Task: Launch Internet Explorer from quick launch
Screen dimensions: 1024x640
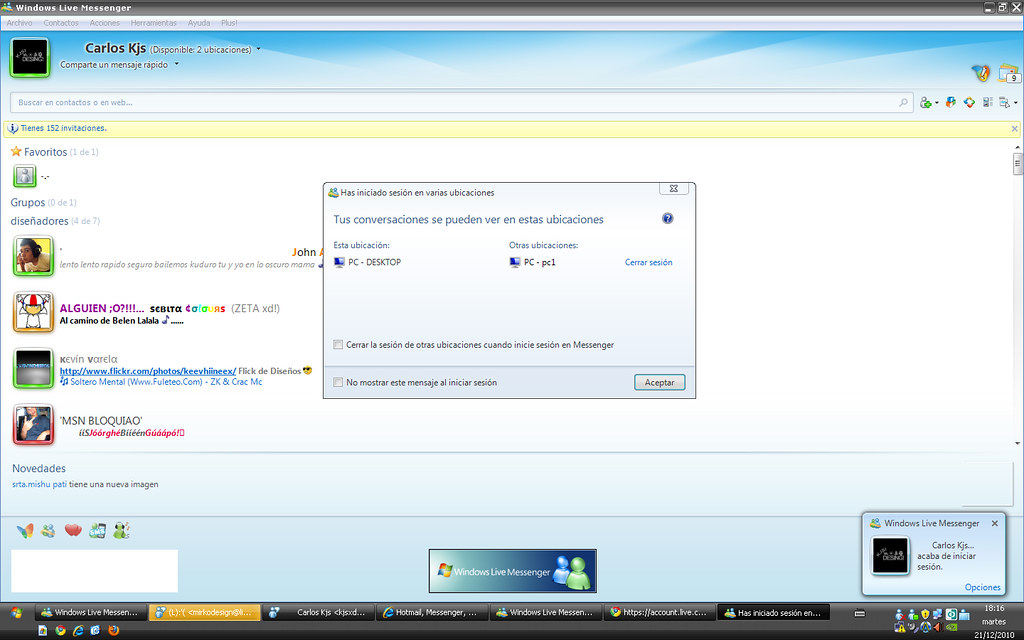Action: [78, 630]
